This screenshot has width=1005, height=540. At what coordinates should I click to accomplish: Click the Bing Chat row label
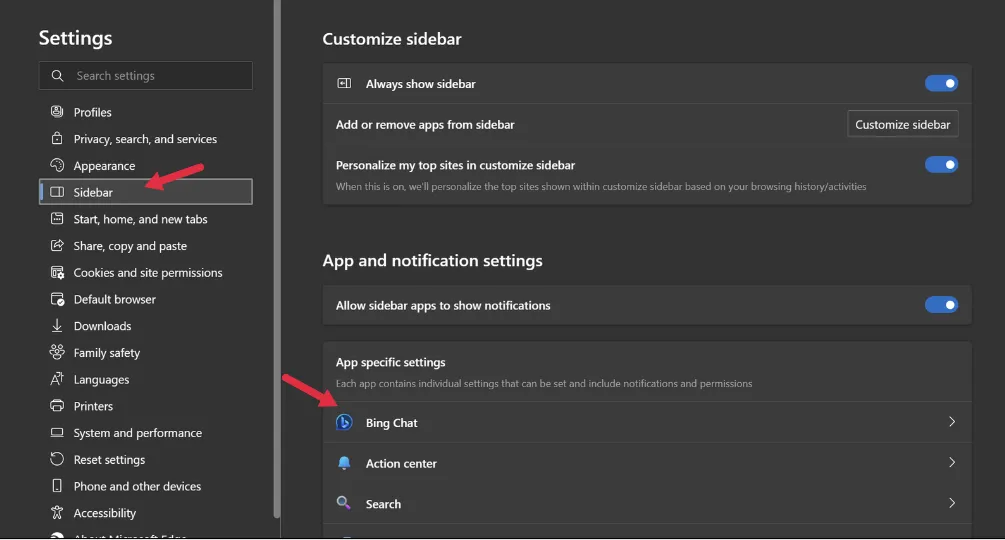391,423
